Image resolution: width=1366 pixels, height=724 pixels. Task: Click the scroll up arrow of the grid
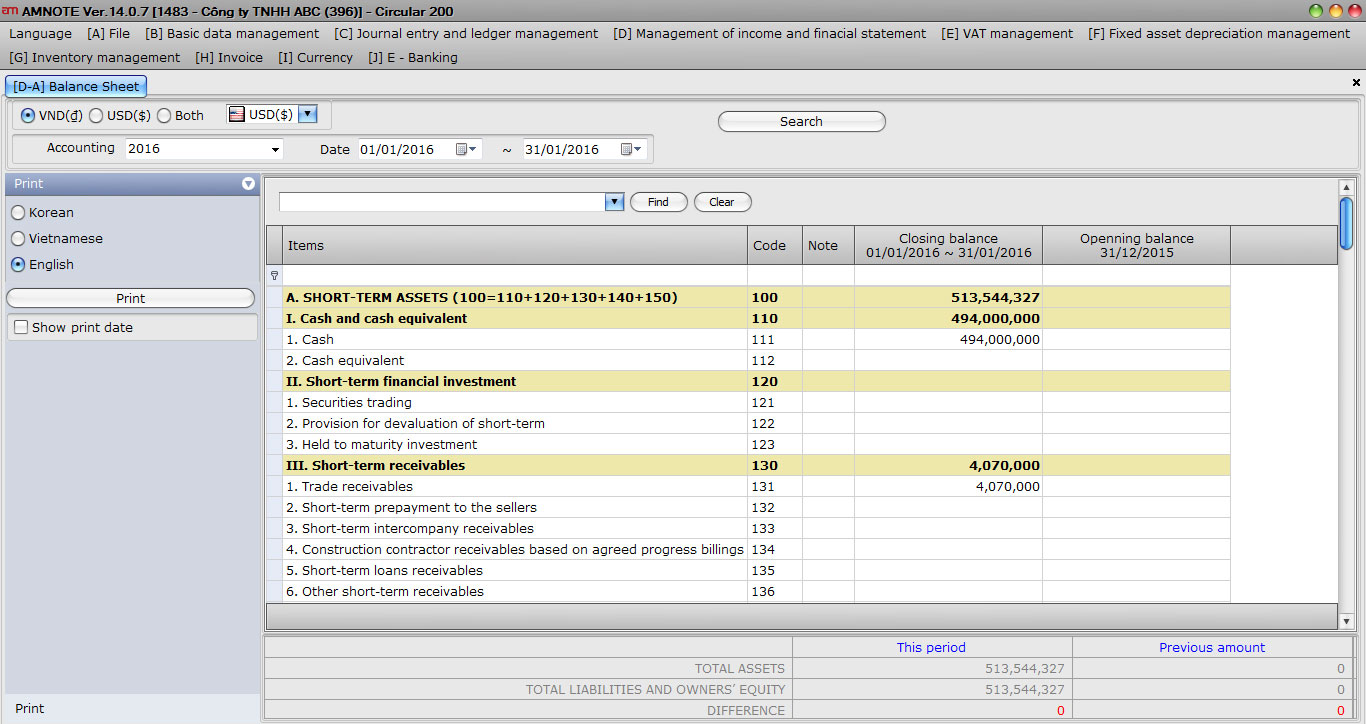pos(1346,188)
